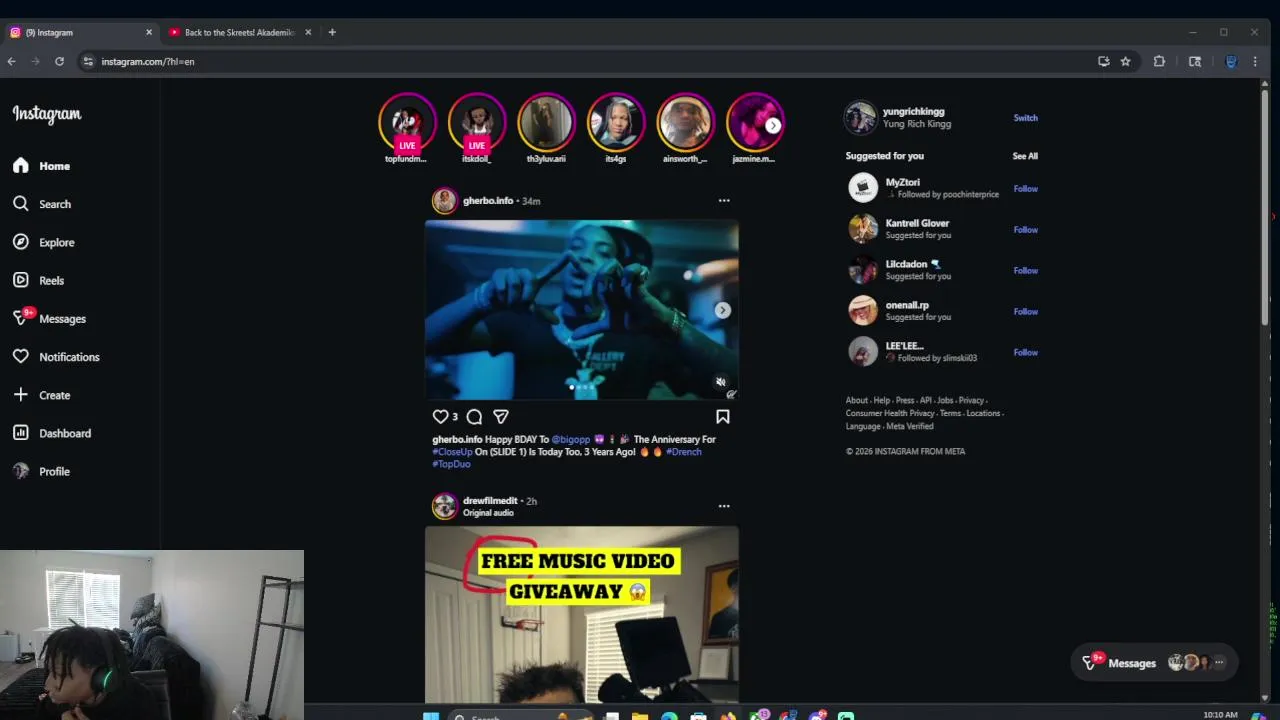Open the browser extensions menu
The width and height of the screenshot is (1280, 720).
(1159, 62)
